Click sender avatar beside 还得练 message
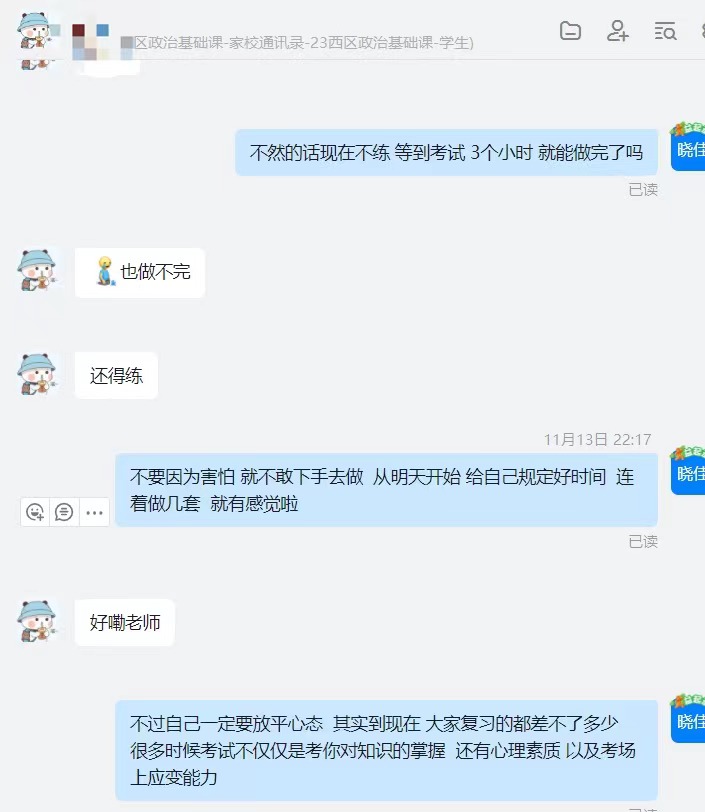 click(x=37, y=374)
